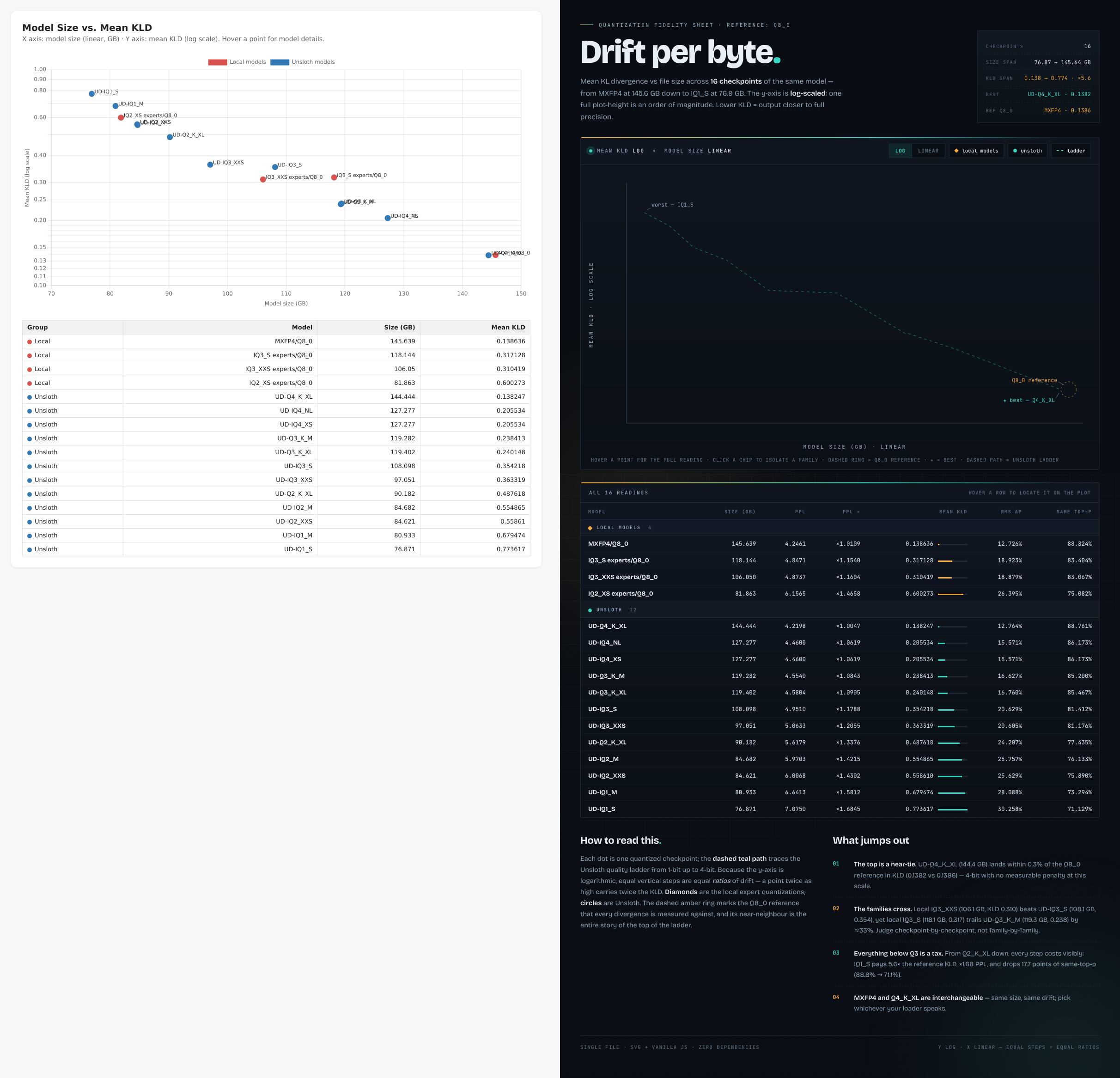Click 'UD-Q4_K_XL' in the light left table
The width and height of the screenshot is (1120, 1078).
pos(294,396)
